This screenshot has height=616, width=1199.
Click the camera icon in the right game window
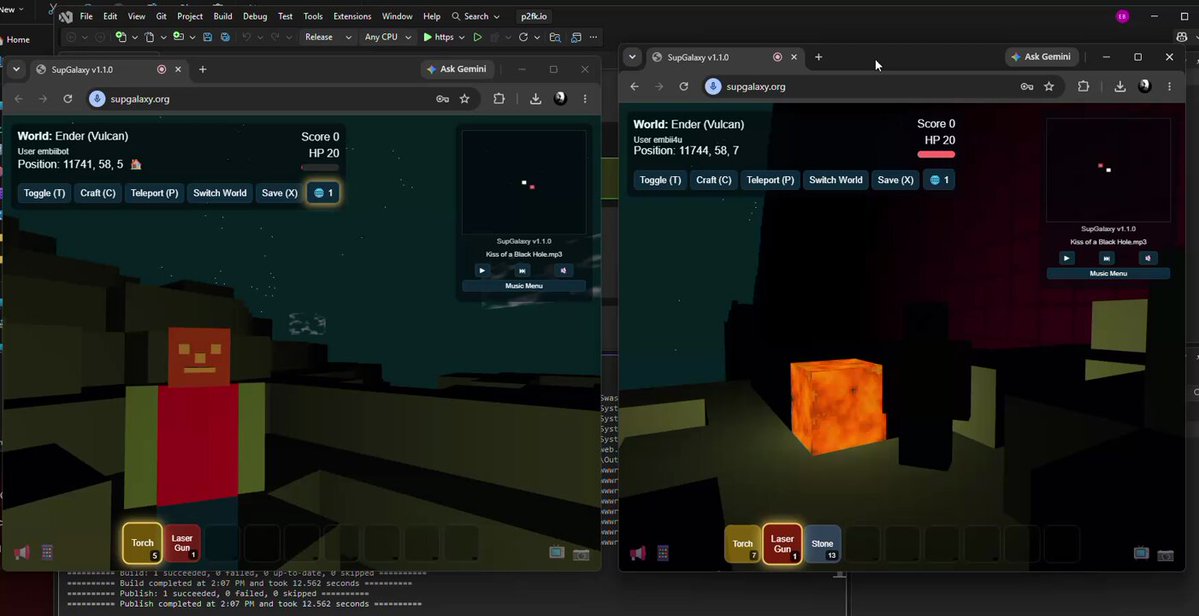pos(1165,555)
